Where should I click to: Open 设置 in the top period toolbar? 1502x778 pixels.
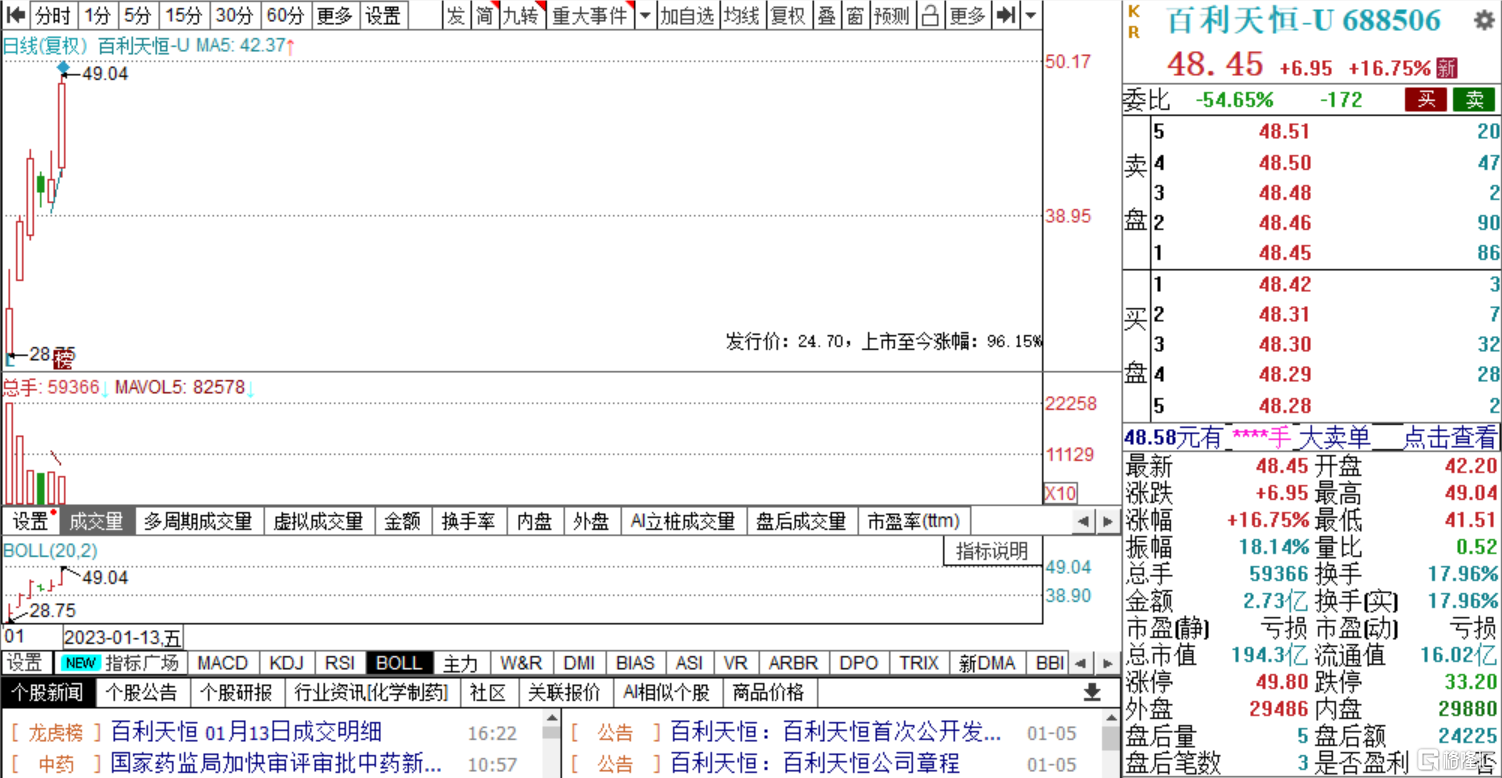pos(382,15)
